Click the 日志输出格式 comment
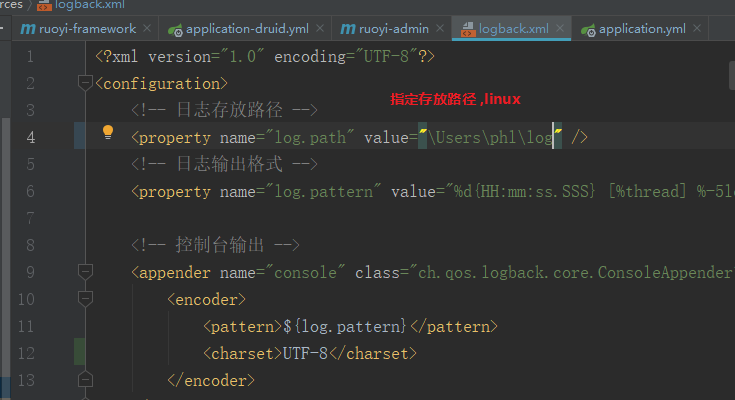 point(224,164)
